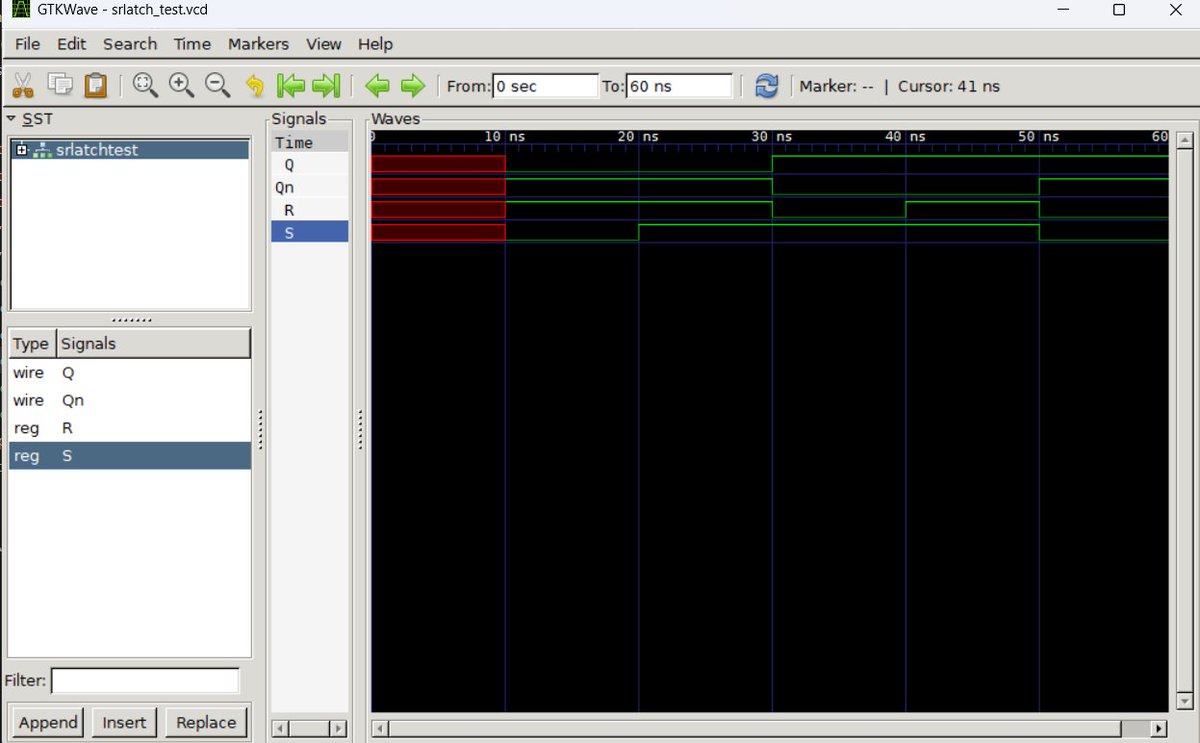Viewport: 1200px width, 743px height.
Task: Collapse the SST panel triangle
Action: (x=11, y=119)
